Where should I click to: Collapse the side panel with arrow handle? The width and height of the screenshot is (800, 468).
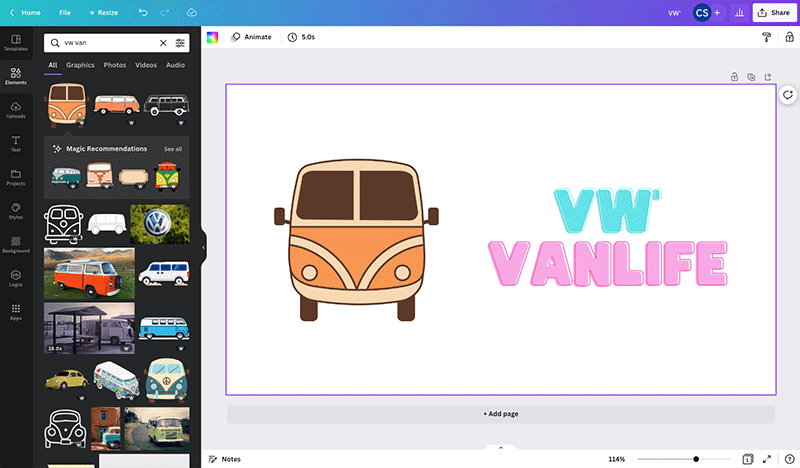(x=204, y=248)
